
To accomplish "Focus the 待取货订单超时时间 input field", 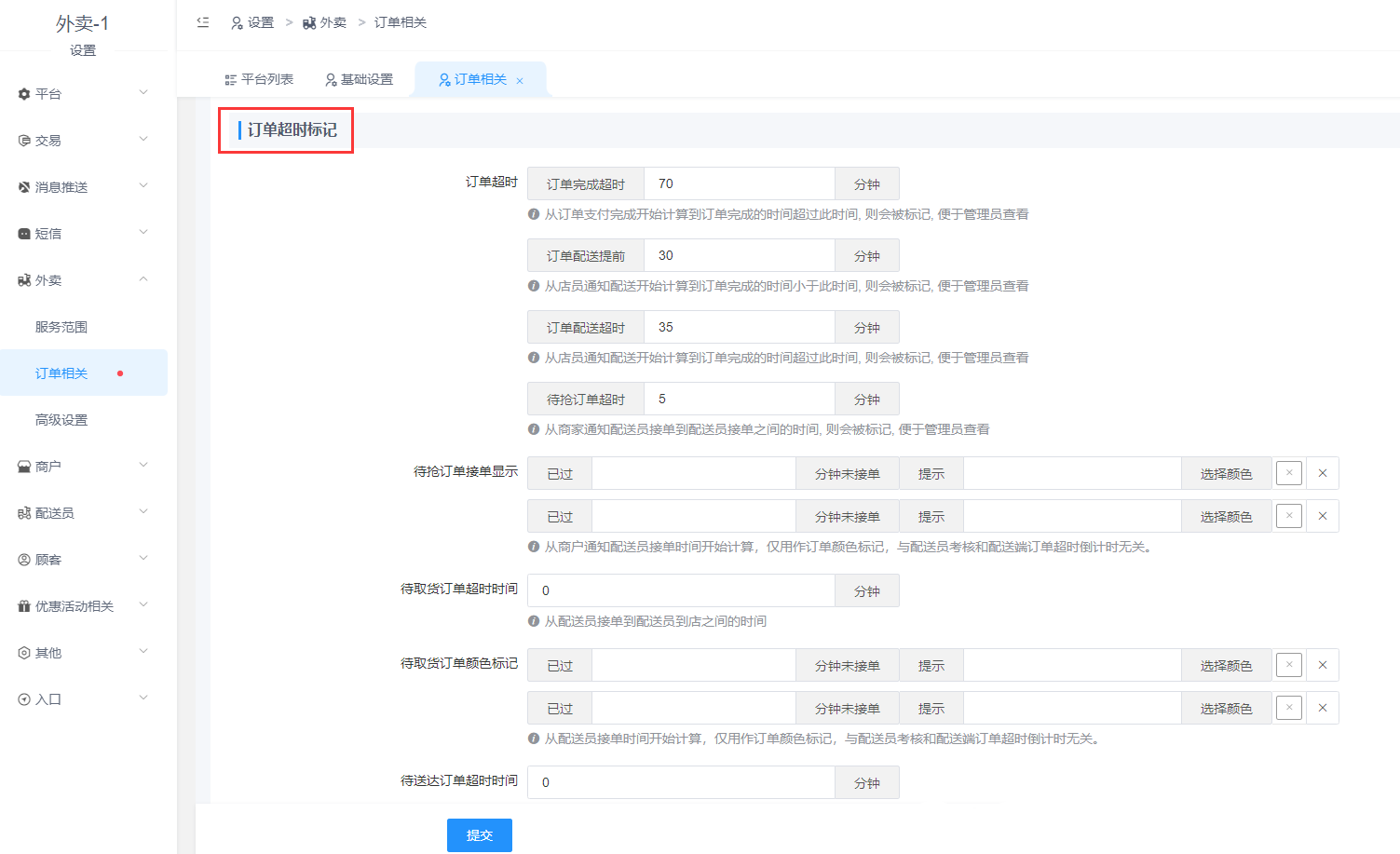I will click(681, 590).
